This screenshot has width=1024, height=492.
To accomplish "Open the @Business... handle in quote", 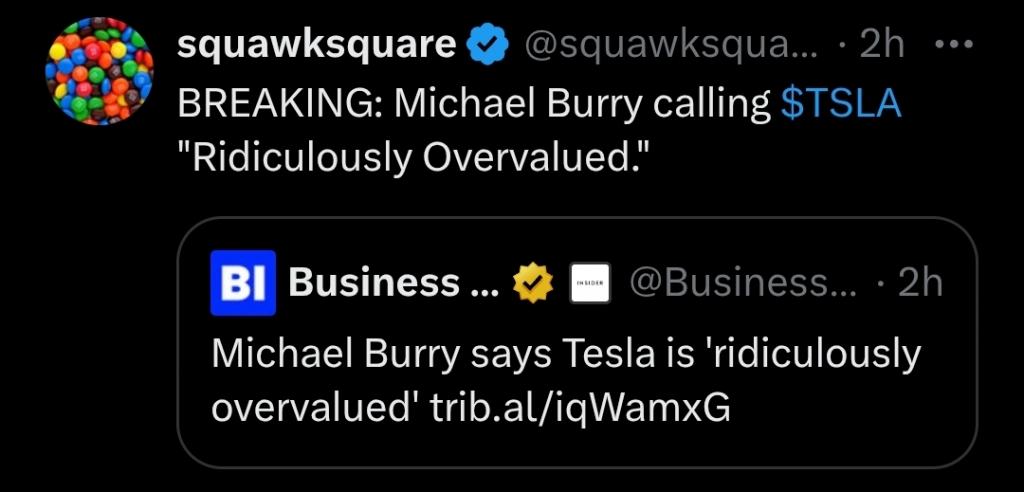I will tap(743, 285).
